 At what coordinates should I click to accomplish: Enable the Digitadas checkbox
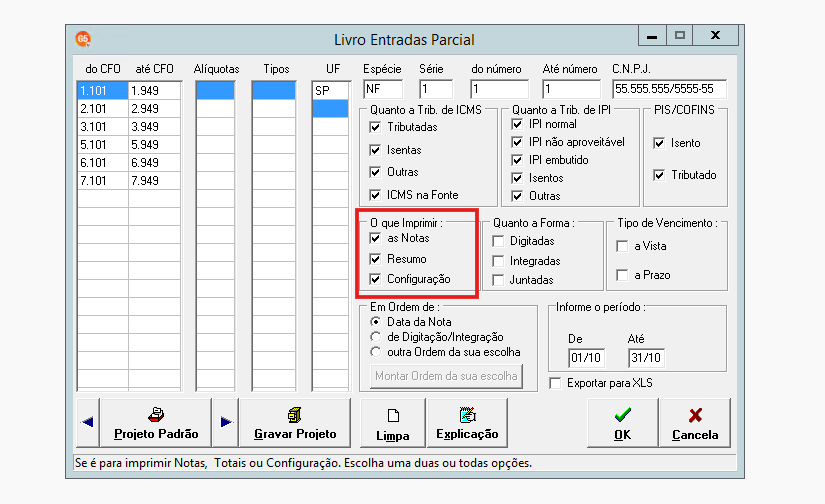498,241
